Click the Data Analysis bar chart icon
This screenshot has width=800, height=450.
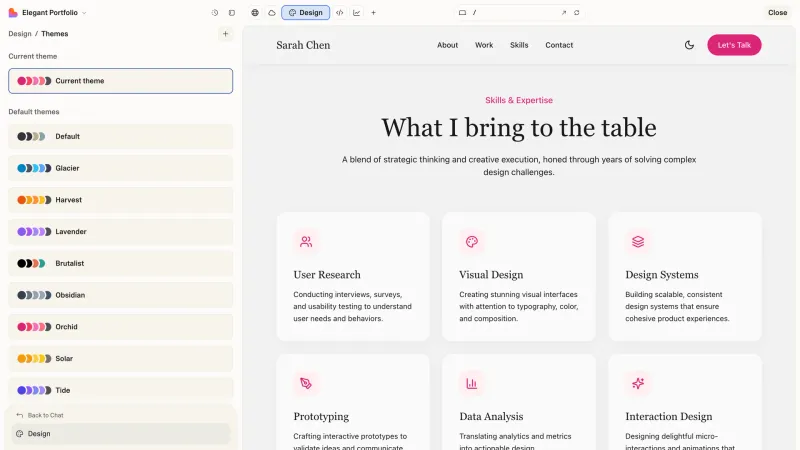click(472, 383)
